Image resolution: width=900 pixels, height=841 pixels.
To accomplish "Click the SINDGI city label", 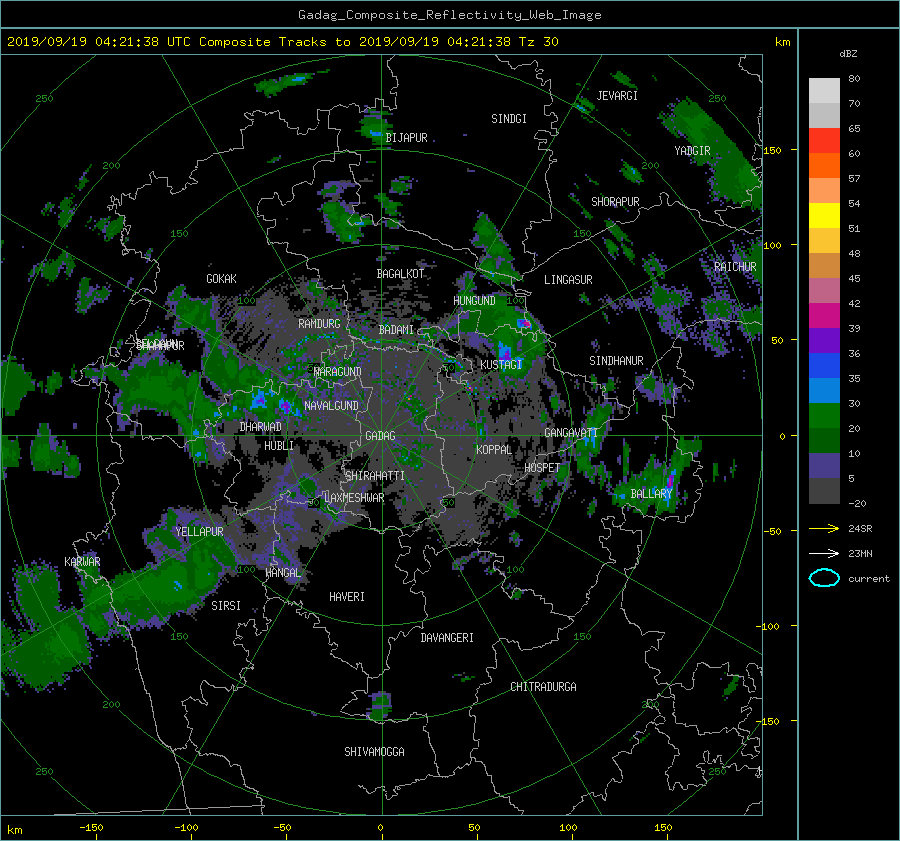I will point(509,119).
